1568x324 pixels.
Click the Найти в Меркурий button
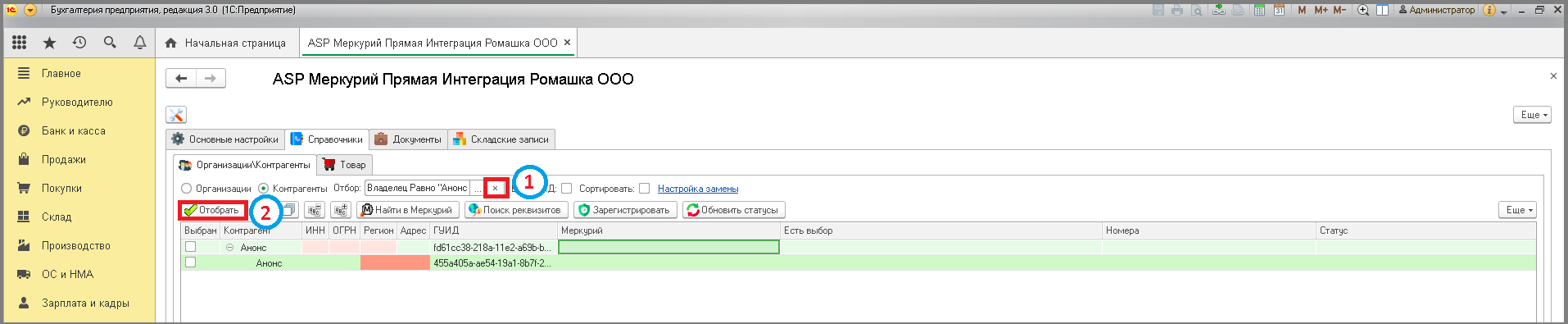click(407, 210)
